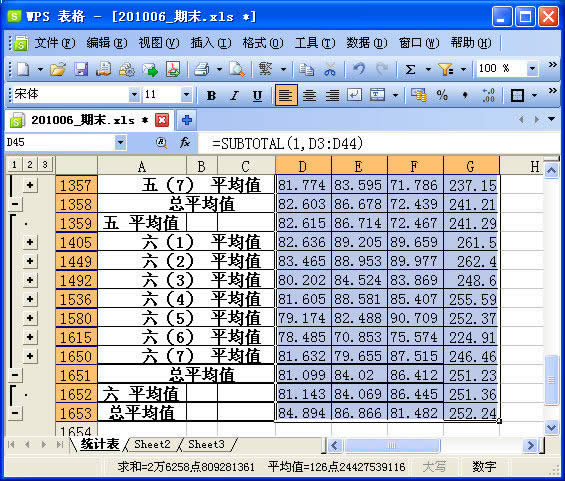This screenshot has width=565, height=481.
Task: Toggle Italic formatting button
Action: click(x=235, y=95)
